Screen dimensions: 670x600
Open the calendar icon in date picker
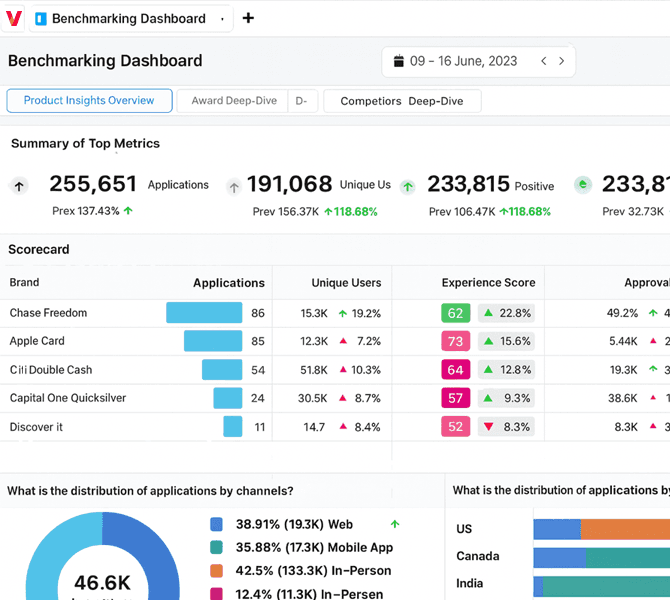[x=399, y=61]
